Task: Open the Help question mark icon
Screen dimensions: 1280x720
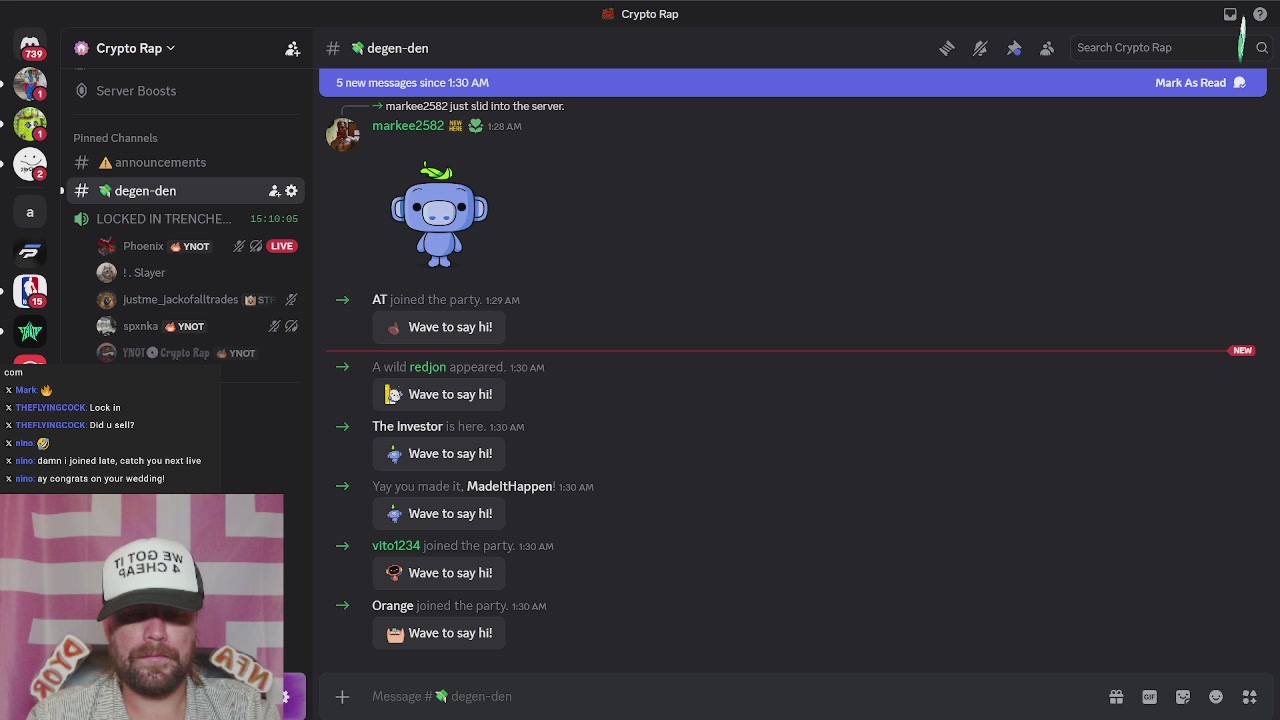Action: [x=1260, y=14]
